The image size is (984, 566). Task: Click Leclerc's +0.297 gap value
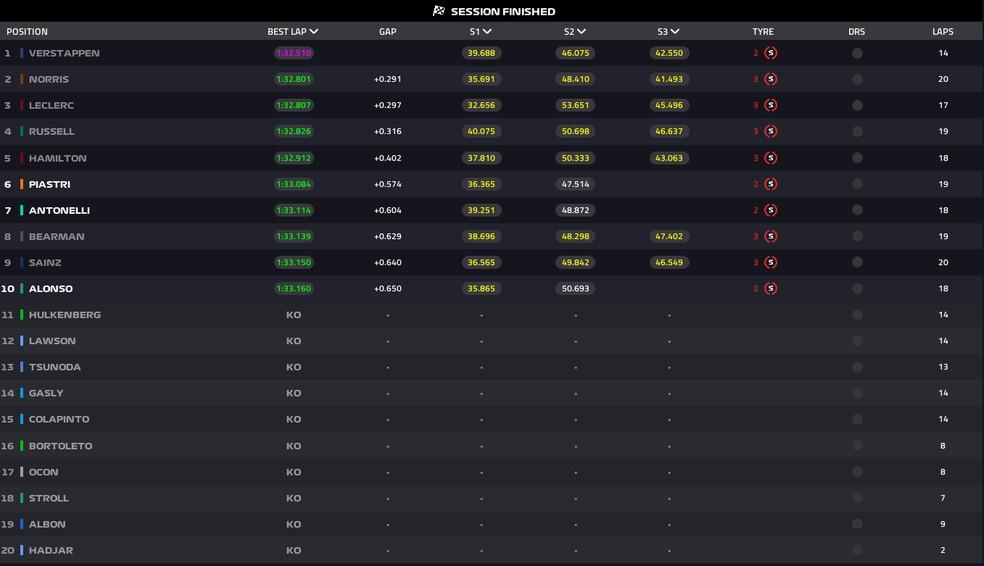[388, 105]
